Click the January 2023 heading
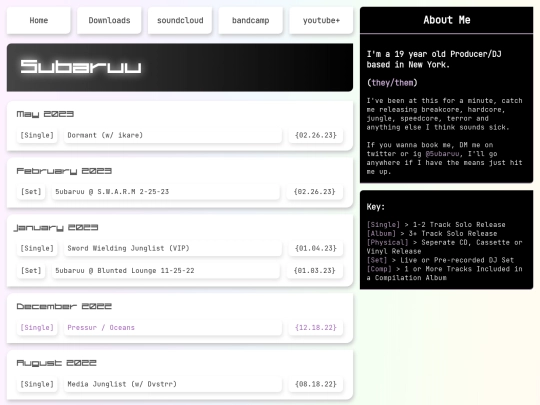Image resolution: width=540 pixels, height=405 pixels. click(x=56, y=228)
